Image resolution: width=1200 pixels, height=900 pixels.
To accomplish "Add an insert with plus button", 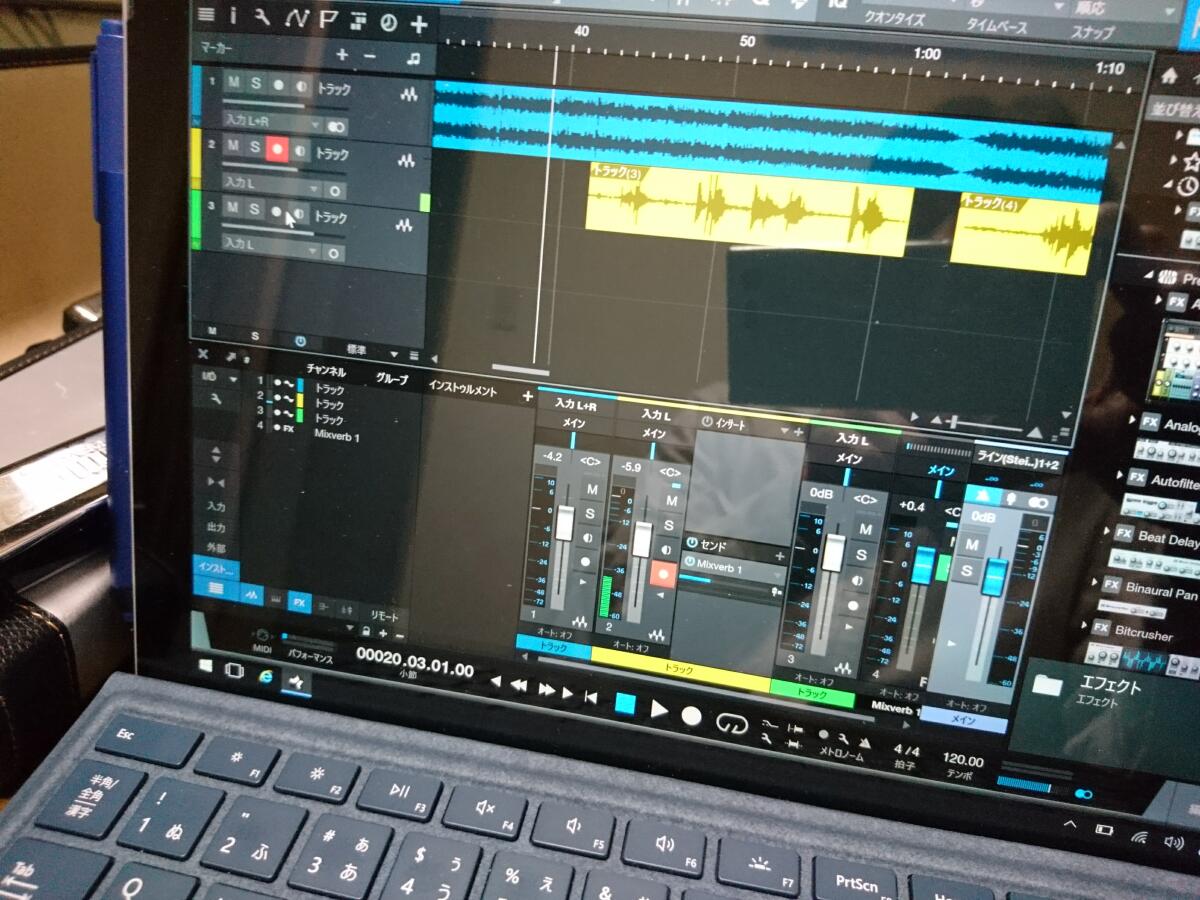I will point(799,431).
